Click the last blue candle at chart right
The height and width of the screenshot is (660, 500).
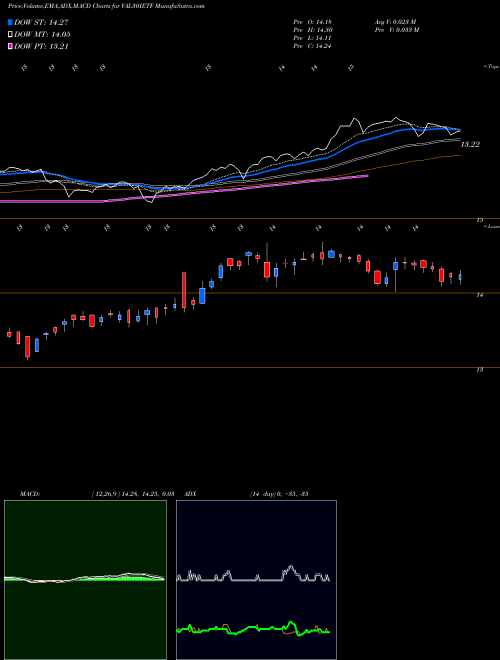[x=460, y=277]
